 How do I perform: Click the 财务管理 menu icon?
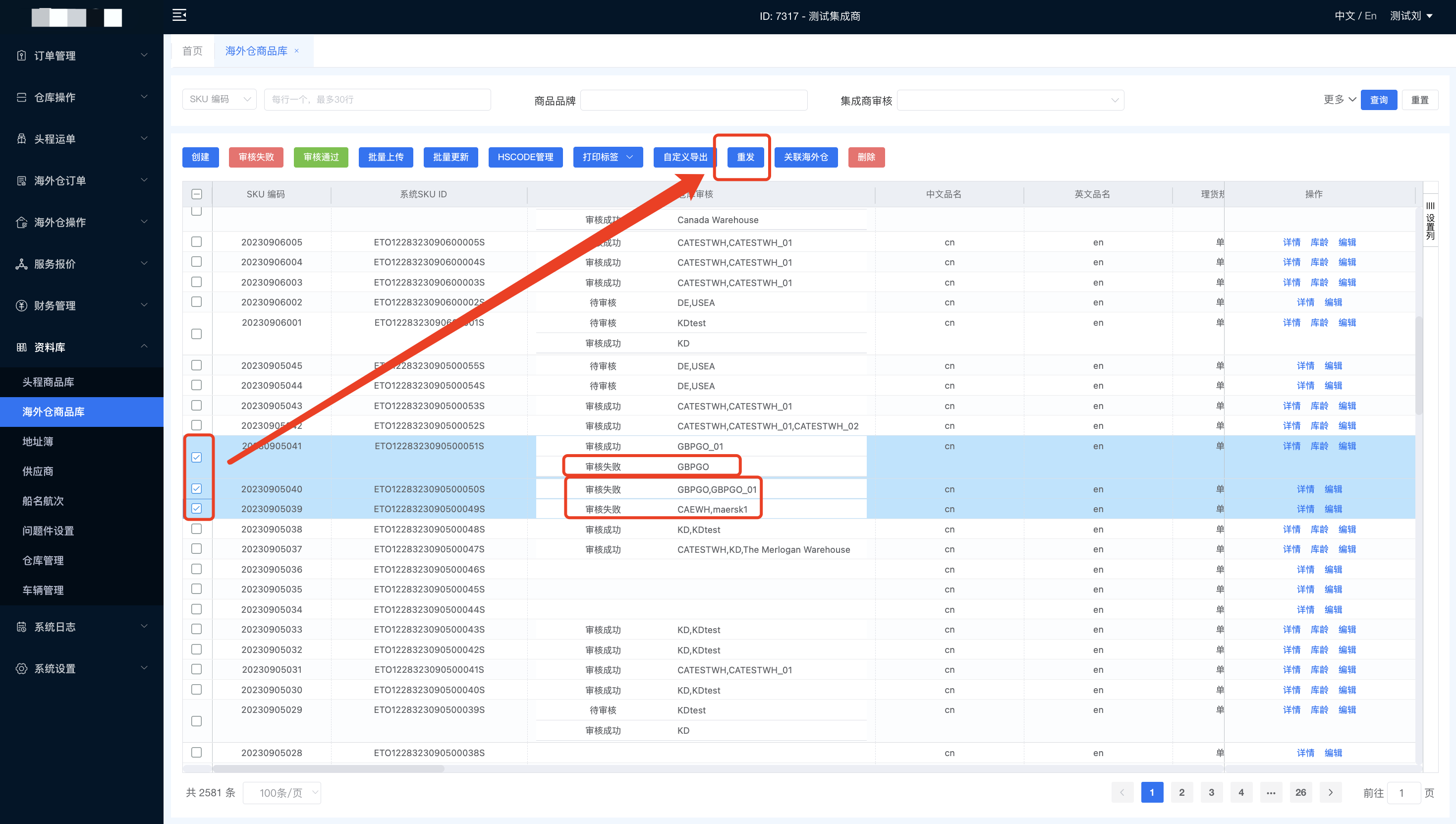(21, 305)
